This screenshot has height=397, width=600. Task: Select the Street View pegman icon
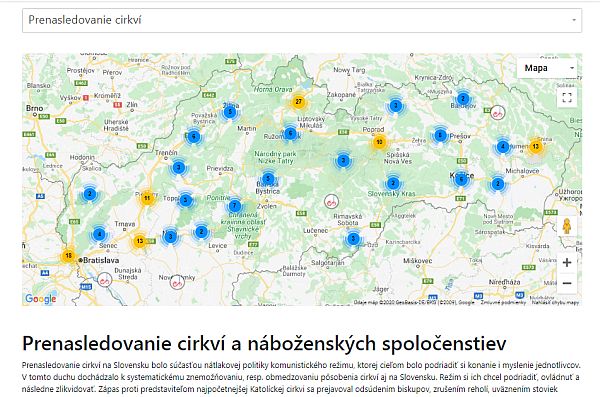(567, 226)
